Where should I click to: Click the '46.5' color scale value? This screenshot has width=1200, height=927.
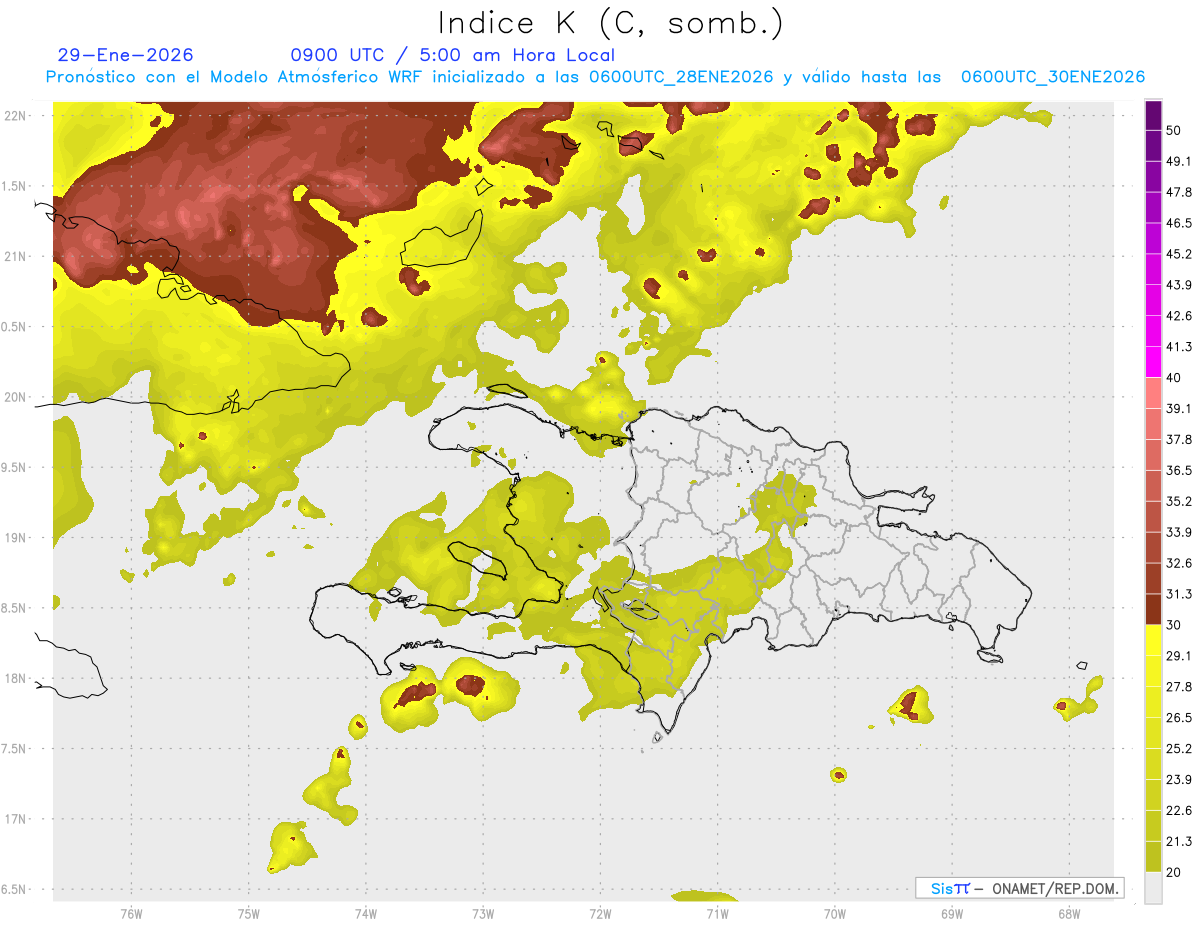tap(1178, 223)
